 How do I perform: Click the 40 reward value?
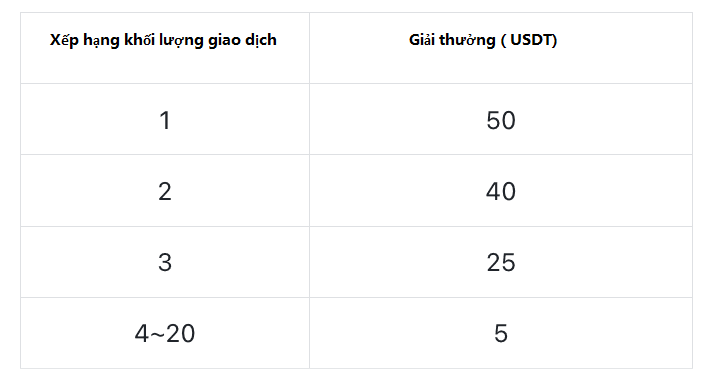tap(500, 191)
